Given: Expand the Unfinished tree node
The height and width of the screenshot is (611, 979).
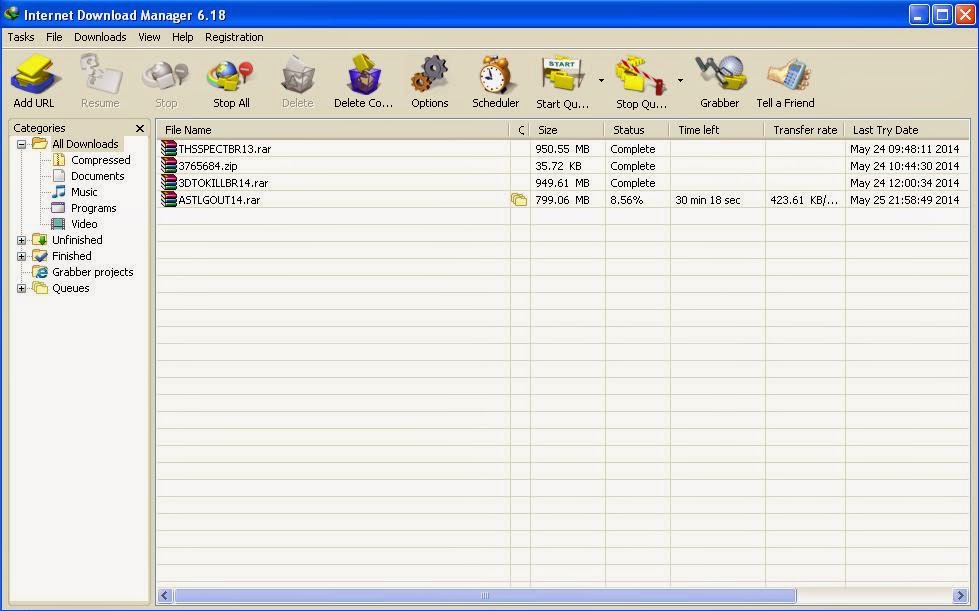Looking at the screenshot, I should point(21,240).
